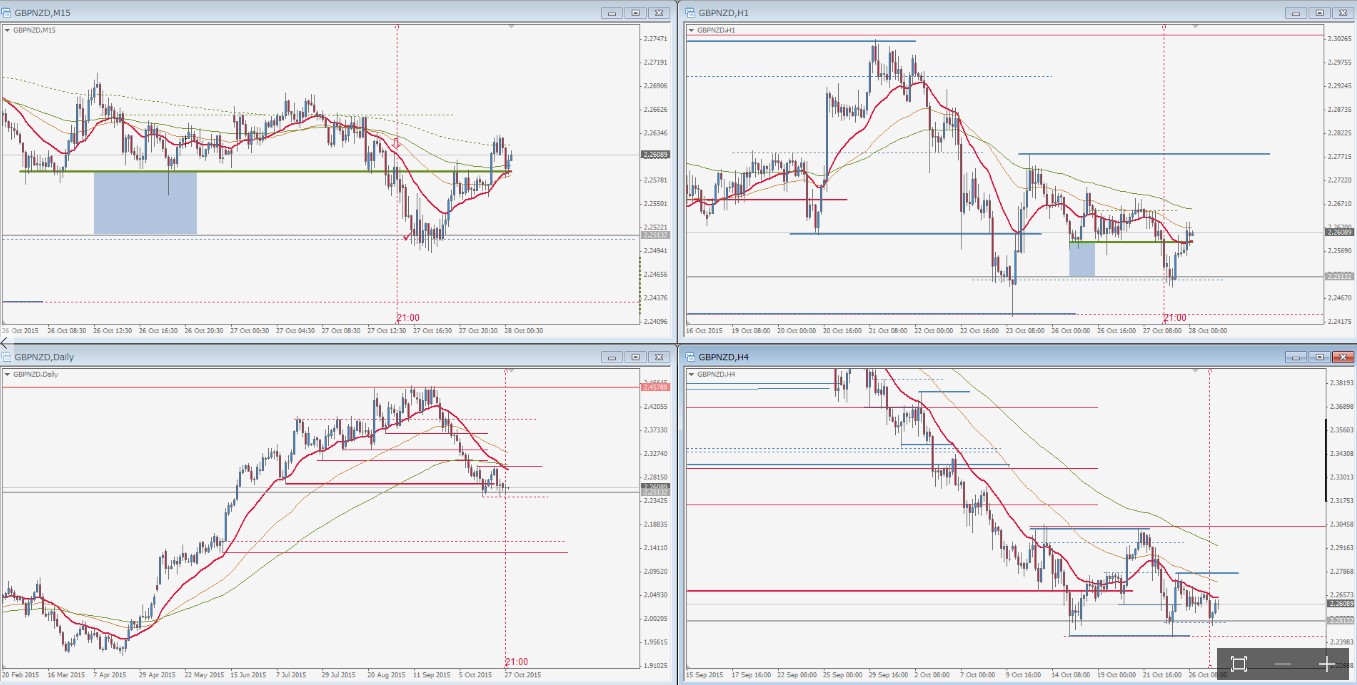Zoom out with the minus overlay icon

[x=1283, y=665]
